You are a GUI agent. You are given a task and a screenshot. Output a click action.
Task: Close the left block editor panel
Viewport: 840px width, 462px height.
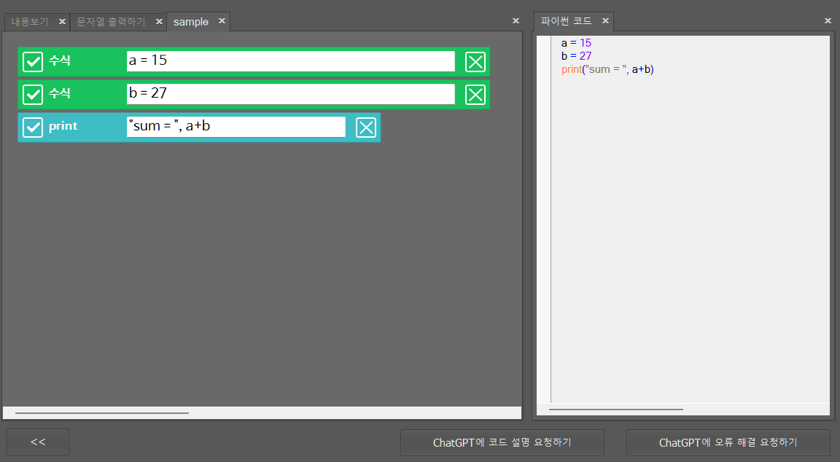pyautogui.click(x=516, y=21)
